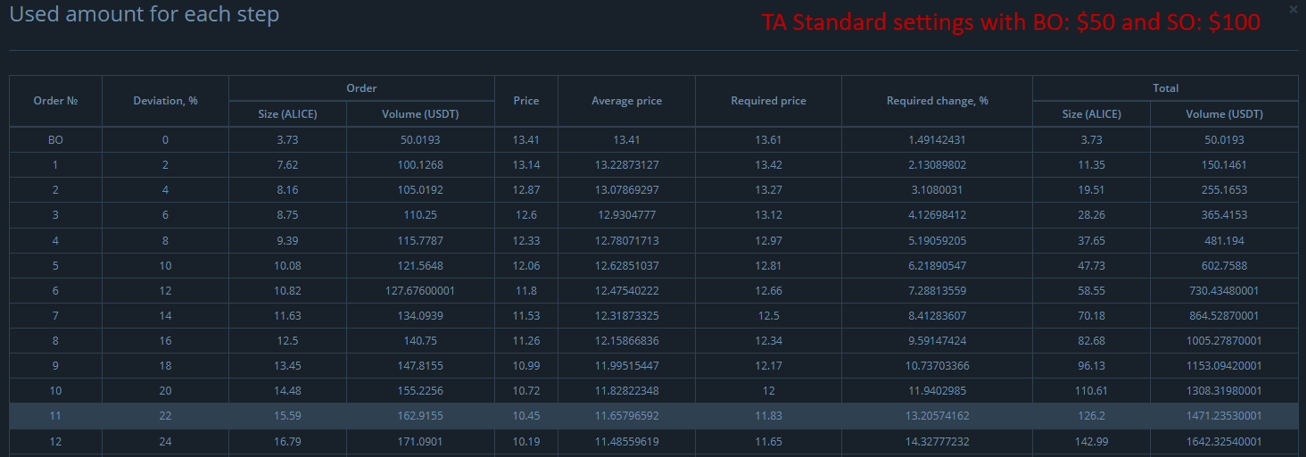
Task: Click the 'Required change, %' column header
Action: [937, 101]
